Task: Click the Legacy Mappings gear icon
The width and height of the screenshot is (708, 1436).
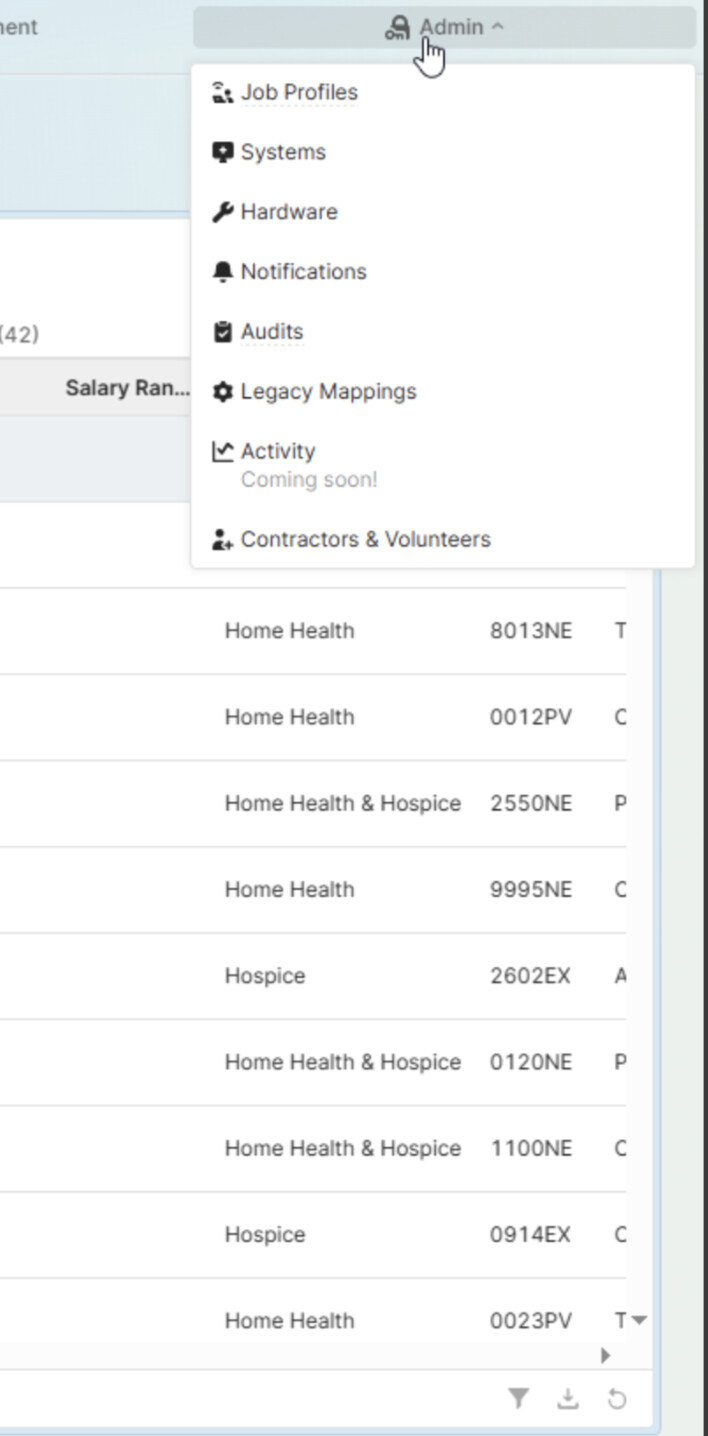Action: [x=222, y=392]
